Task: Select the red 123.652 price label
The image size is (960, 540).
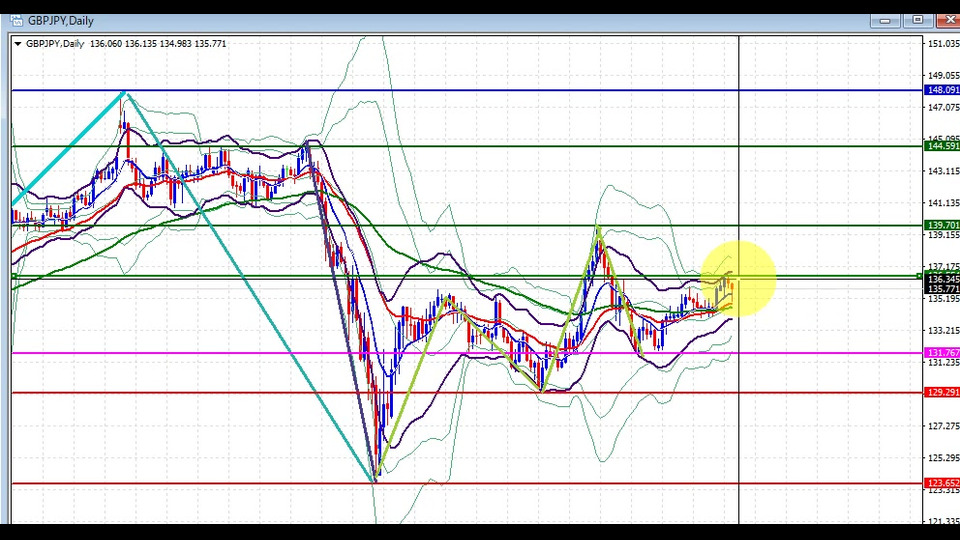Action: [942, 483]
